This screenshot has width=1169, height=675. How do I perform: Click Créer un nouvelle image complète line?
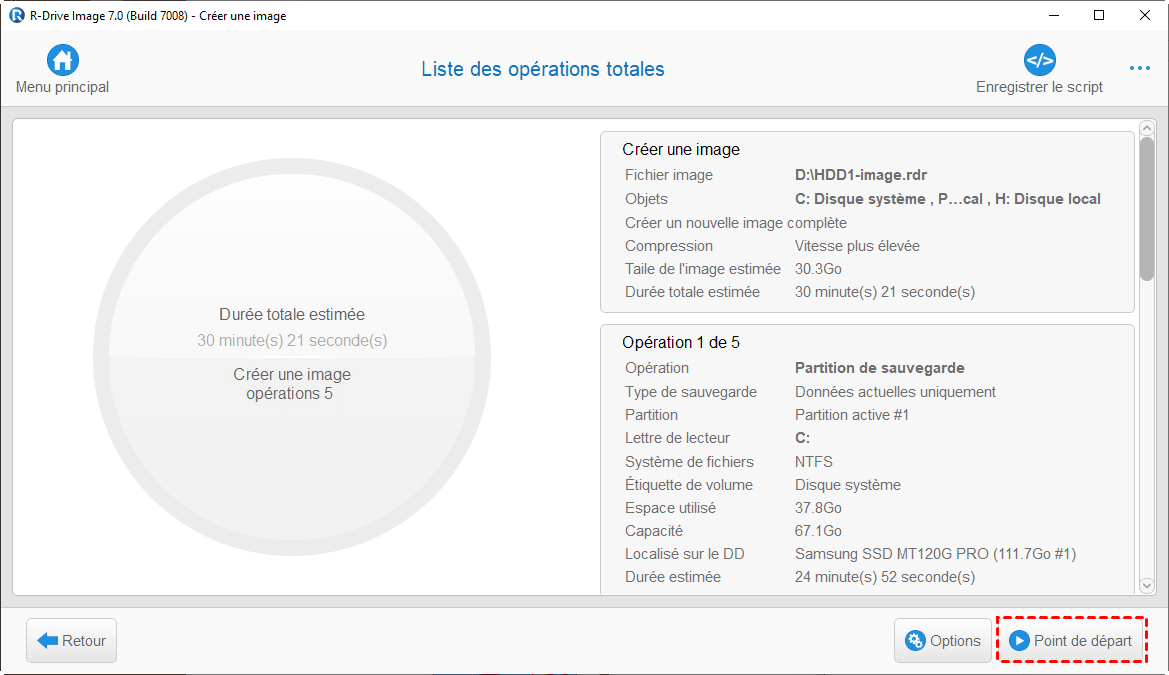[x=736, y=223]
